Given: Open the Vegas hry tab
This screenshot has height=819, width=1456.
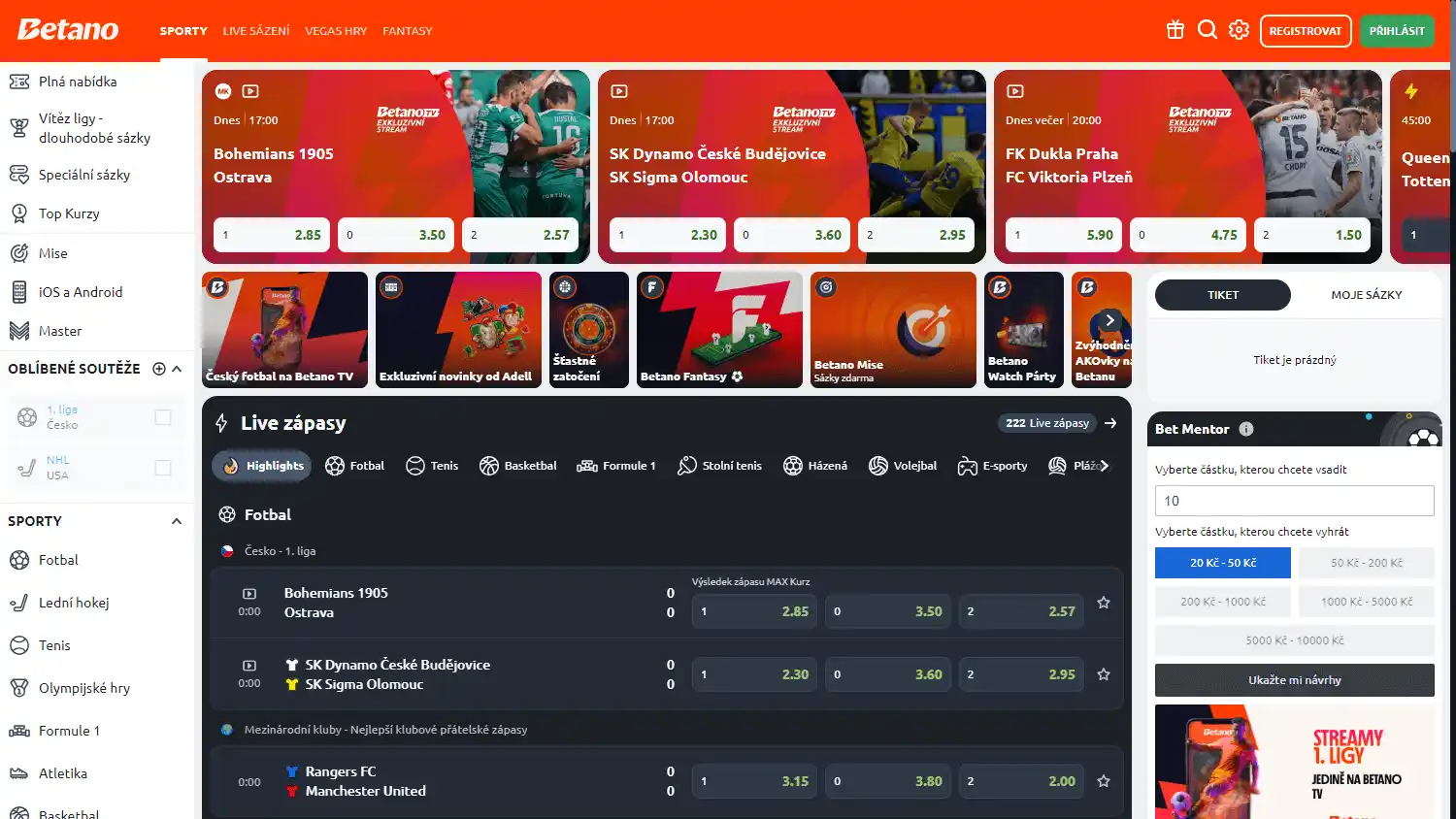Looking at the screenshot, I should tap(336, 31).
